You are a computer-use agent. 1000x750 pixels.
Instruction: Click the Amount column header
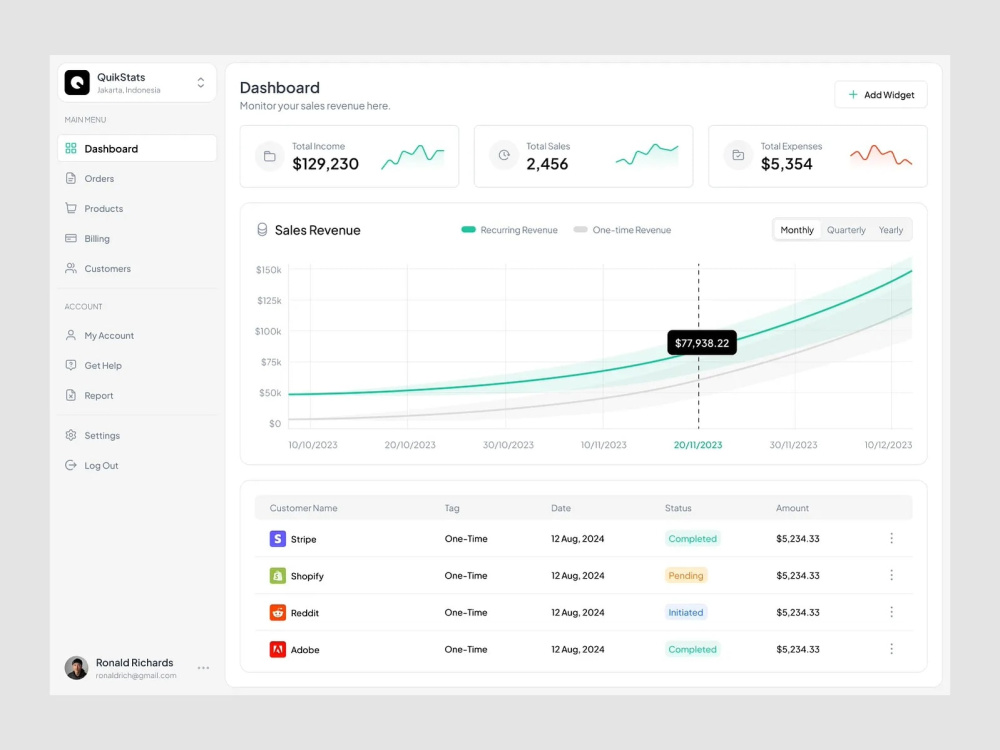click(x=792, y=508)
